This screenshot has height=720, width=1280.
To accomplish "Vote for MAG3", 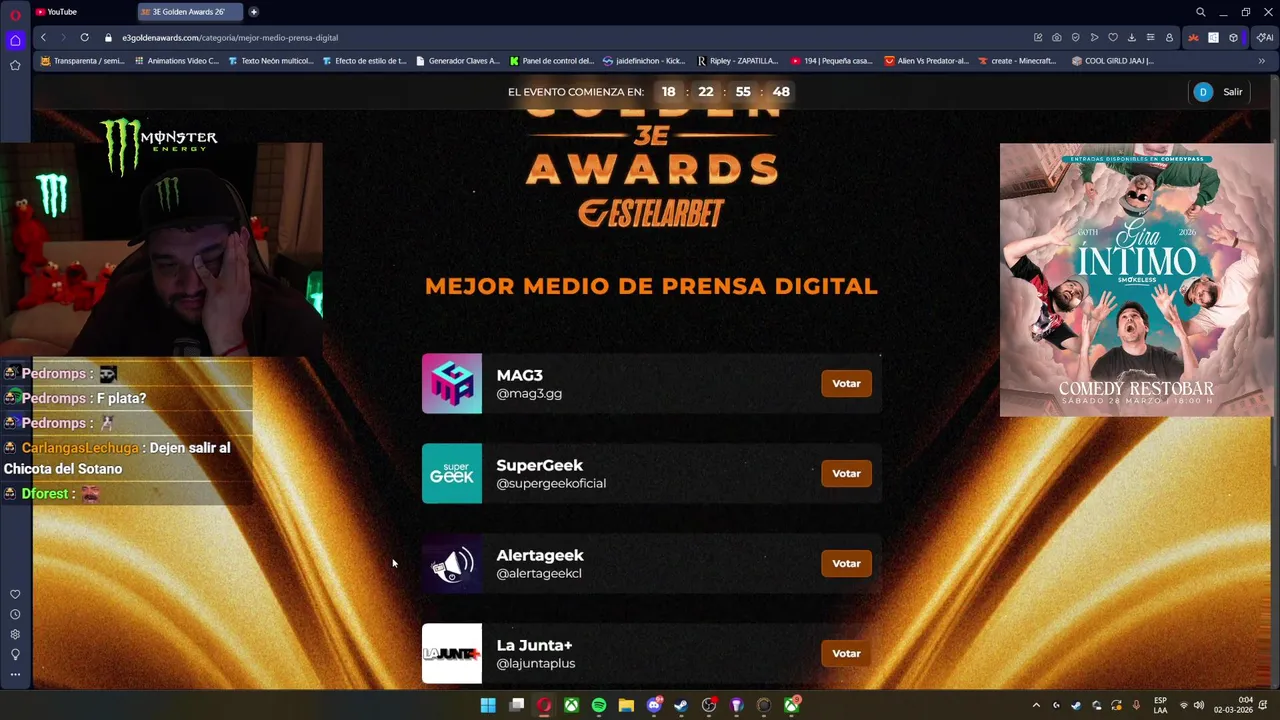I will click(846, 383).
